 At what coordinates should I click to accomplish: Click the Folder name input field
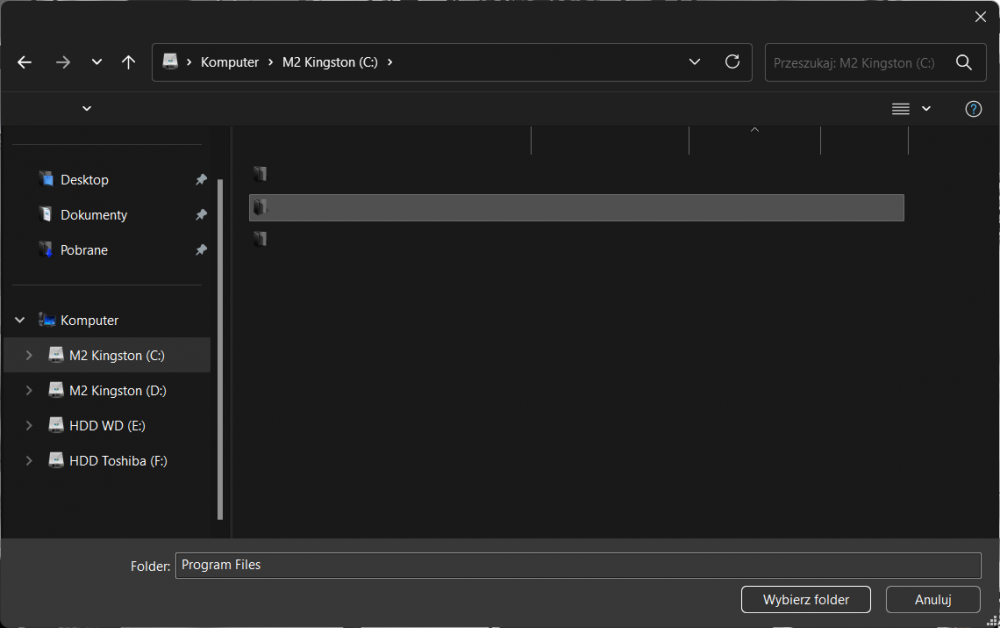(x=577, y=565)
